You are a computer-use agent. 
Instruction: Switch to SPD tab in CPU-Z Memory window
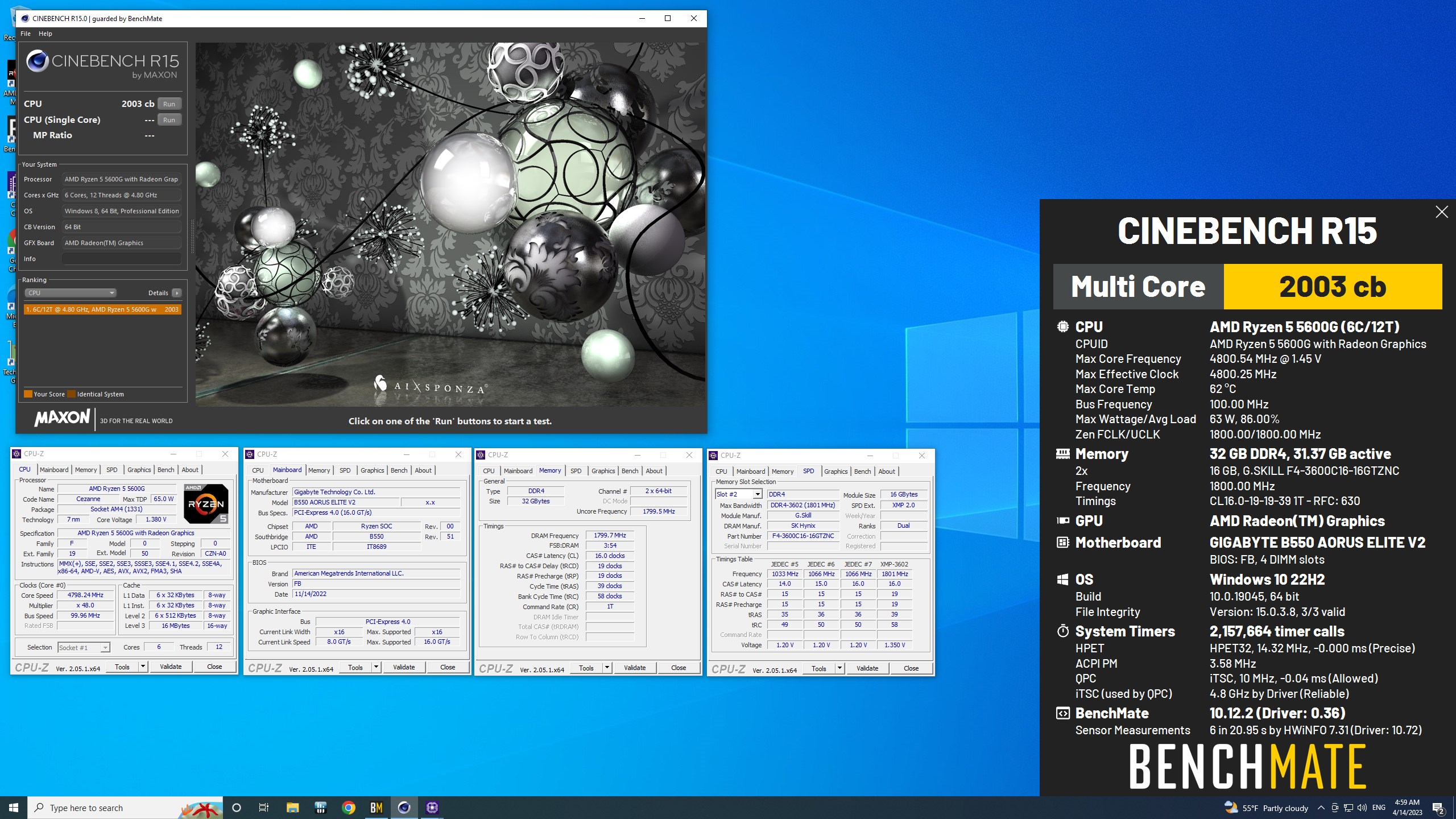point(576,471)
